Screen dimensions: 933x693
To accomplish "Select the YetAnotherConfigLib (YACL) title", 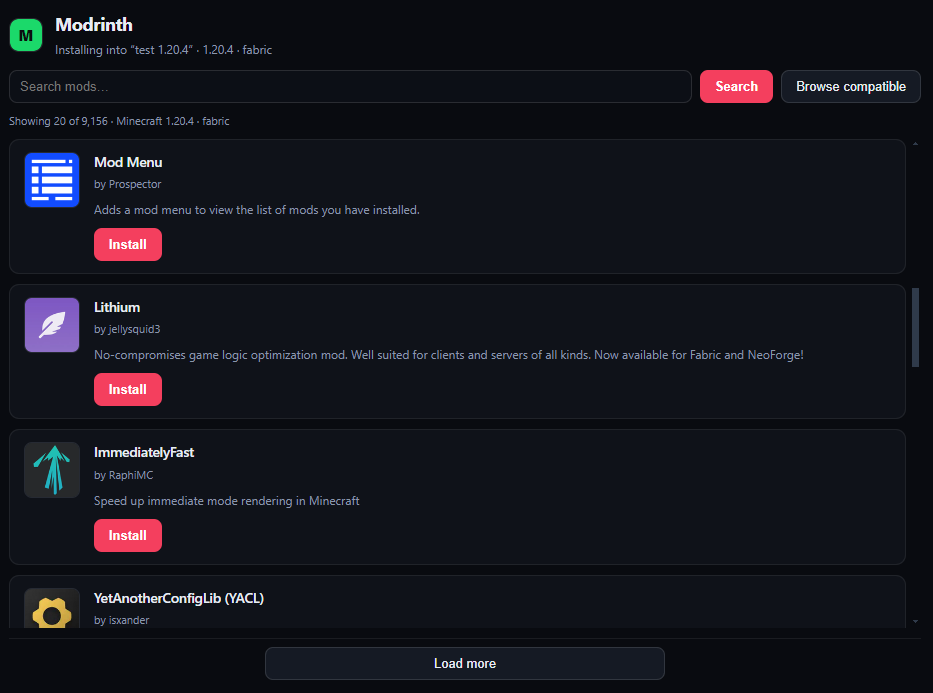I will pos(179,598).
